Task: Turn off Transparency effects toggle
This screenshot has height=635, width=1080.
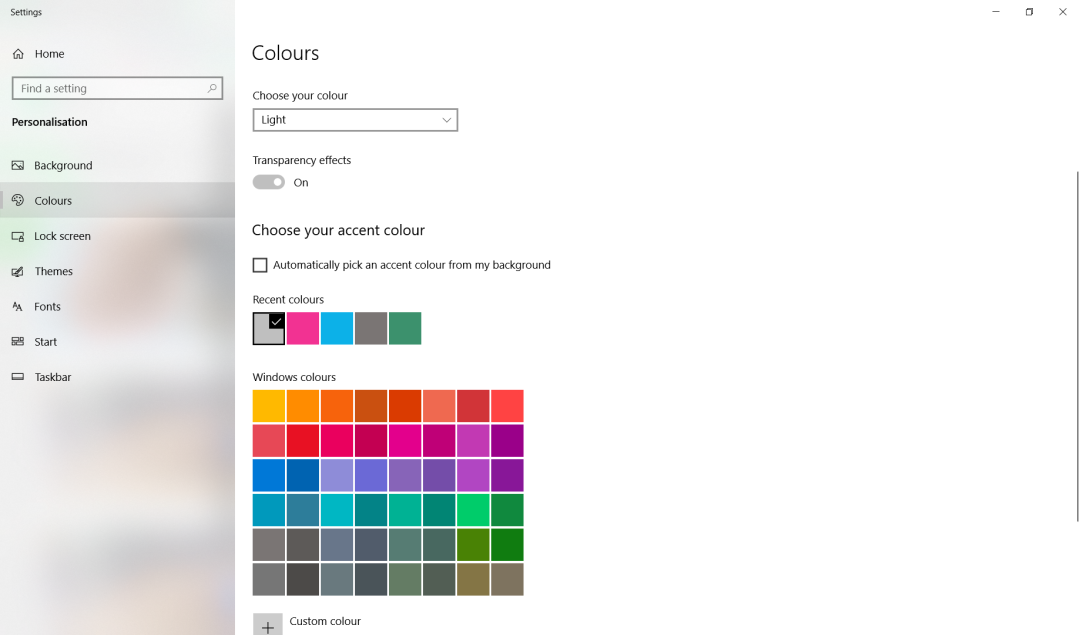Action: (x=268, y=182)
